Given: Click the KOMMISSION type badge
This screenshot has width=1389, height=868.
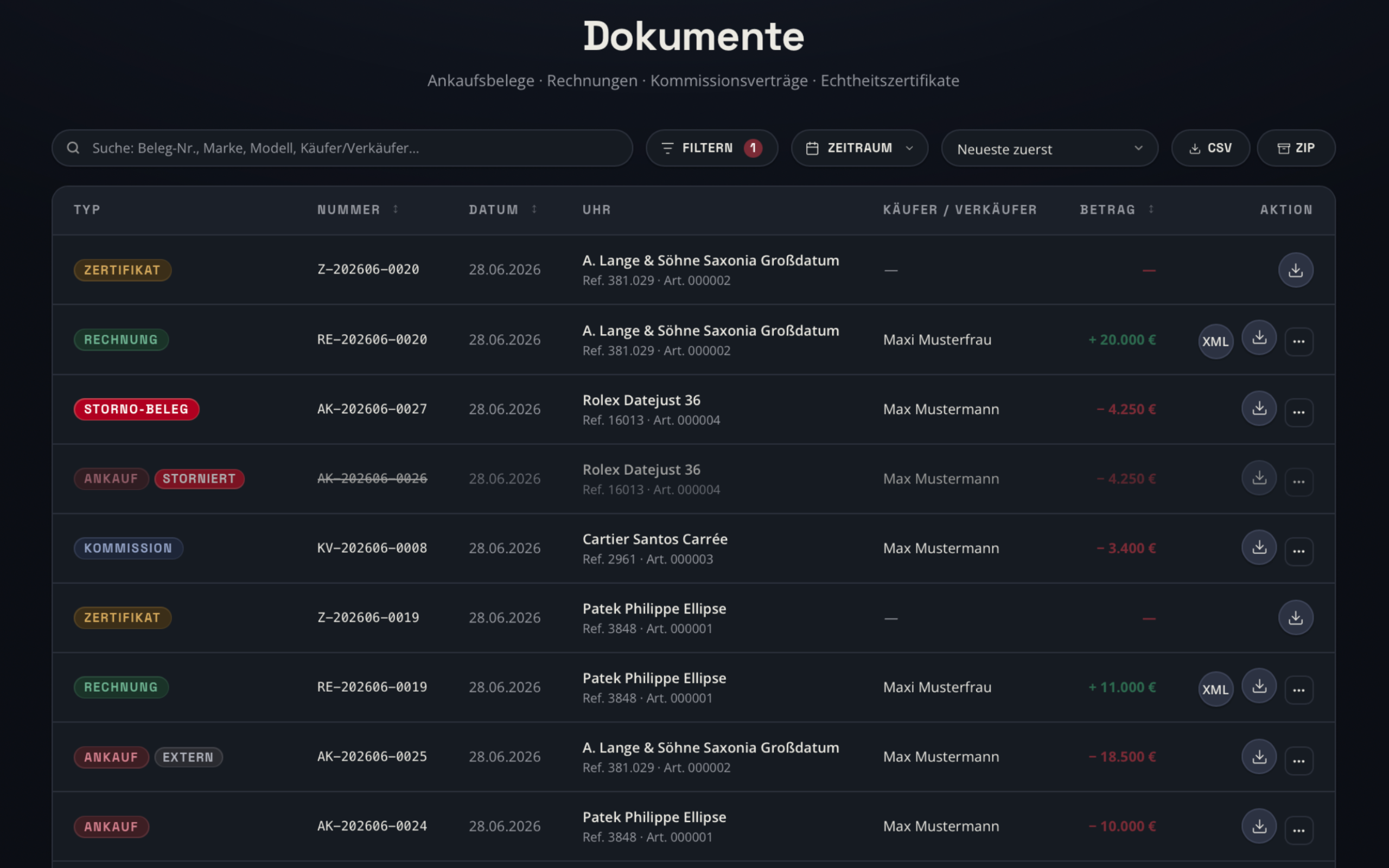Looking at the screenshot, I should coord(128,548).
